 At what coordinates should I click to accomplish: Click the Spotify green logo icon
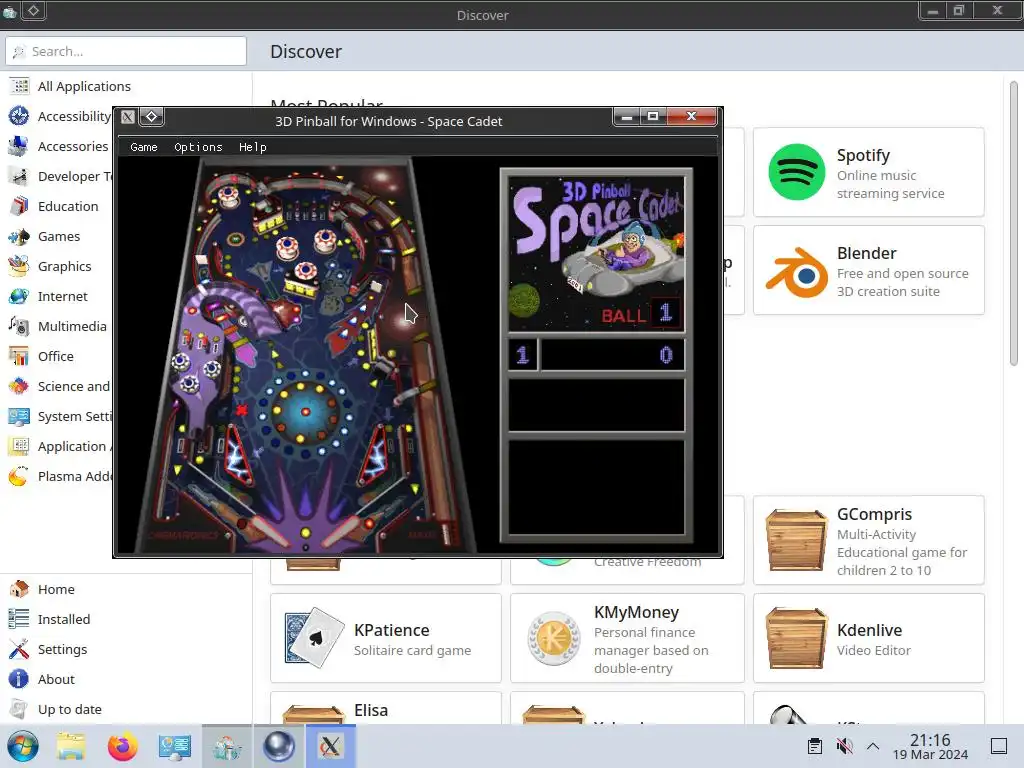point(797,172)
